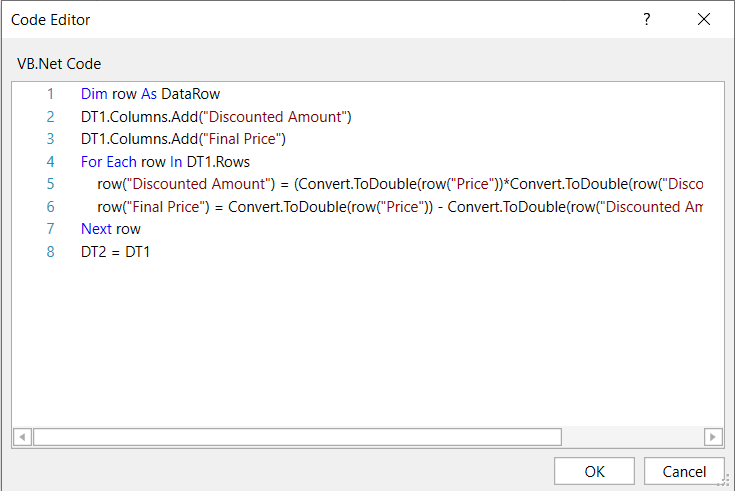Place cursor on the Dim row As DataRow line
The height and width of the screenshot is (491, 735).
click(150, 94)
